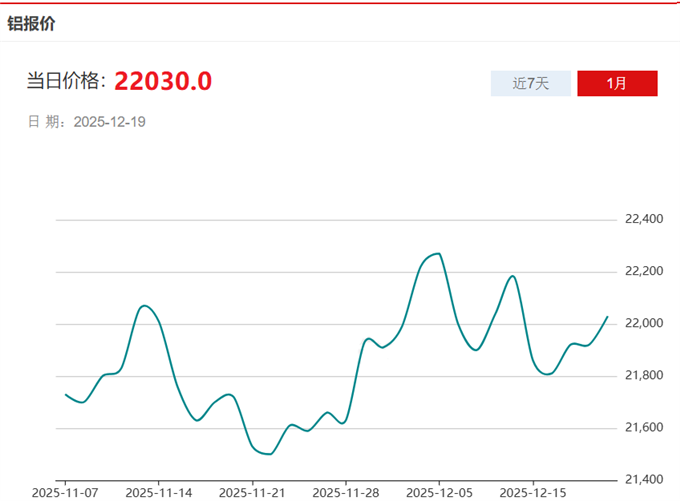Switch to the 近7天 range tab
Viewport: 680px width, 501px height.
pos(531,83)
